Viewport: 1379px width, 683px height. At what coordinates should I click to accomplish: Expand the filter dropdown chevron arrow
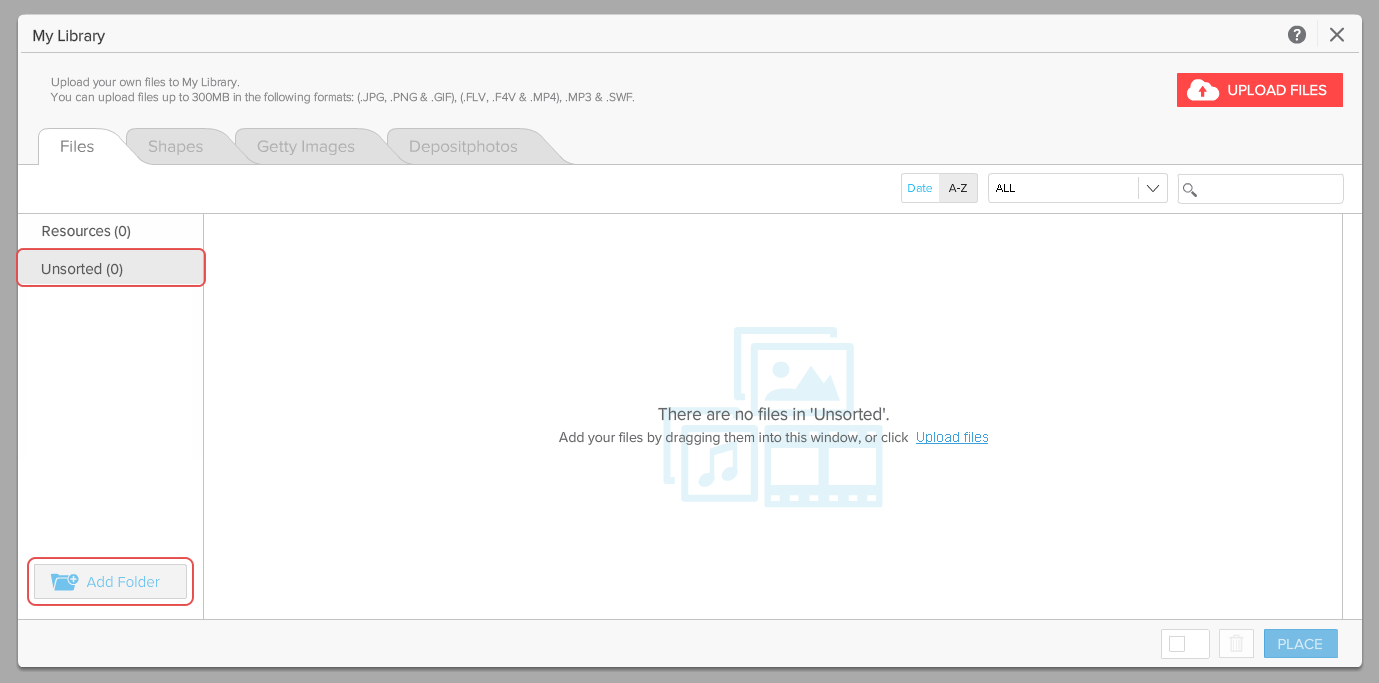click(x=1153, y=188)
